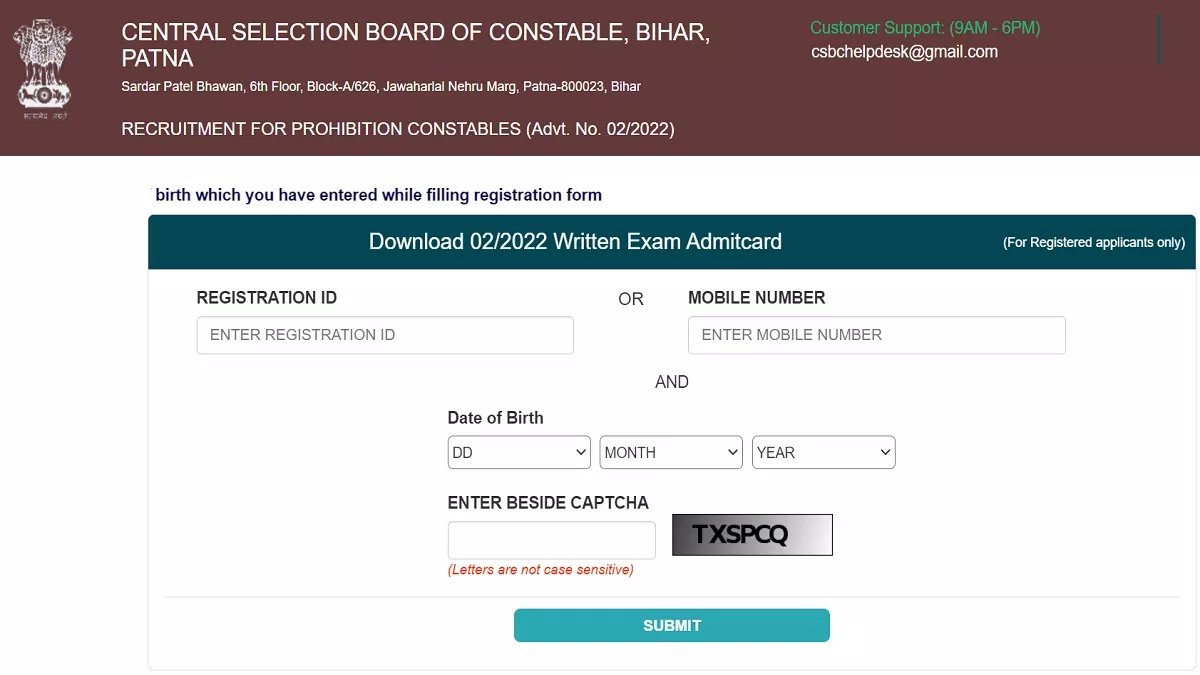Click the DD dropdown chevron arrow
Screen dimensions: 1200x675
(580, 452)
